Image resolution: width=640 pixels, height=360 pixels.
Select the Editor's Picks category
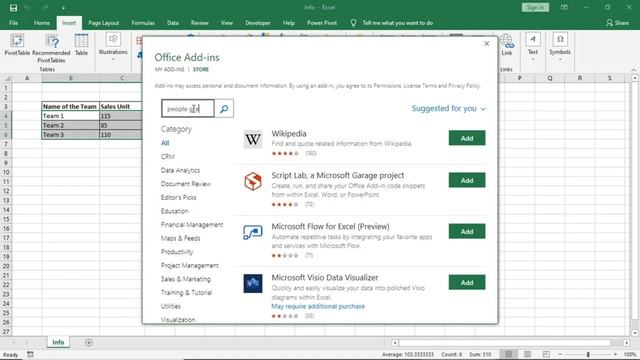click(178, 197)
